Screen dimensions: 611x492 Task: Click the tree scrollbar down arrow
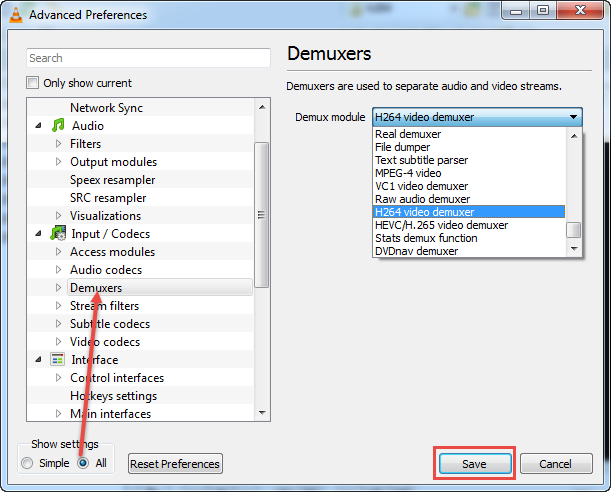[x=262, y=413]
